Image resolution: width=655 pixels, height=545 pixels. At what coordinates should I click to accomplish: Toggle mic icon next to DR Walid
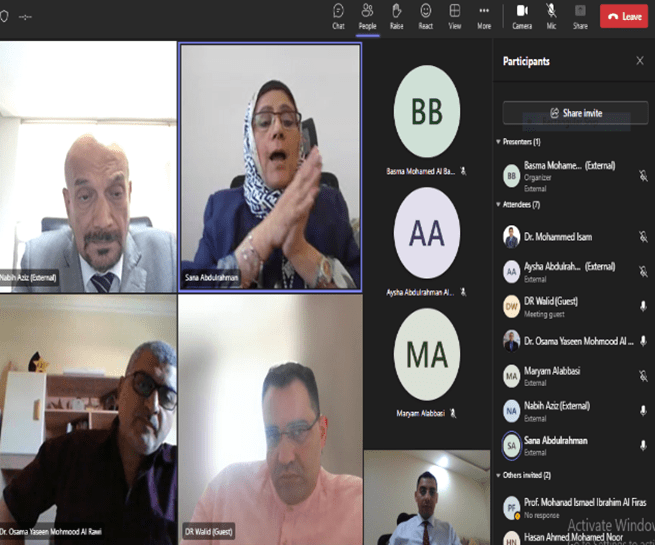click(x=643, y=306)
